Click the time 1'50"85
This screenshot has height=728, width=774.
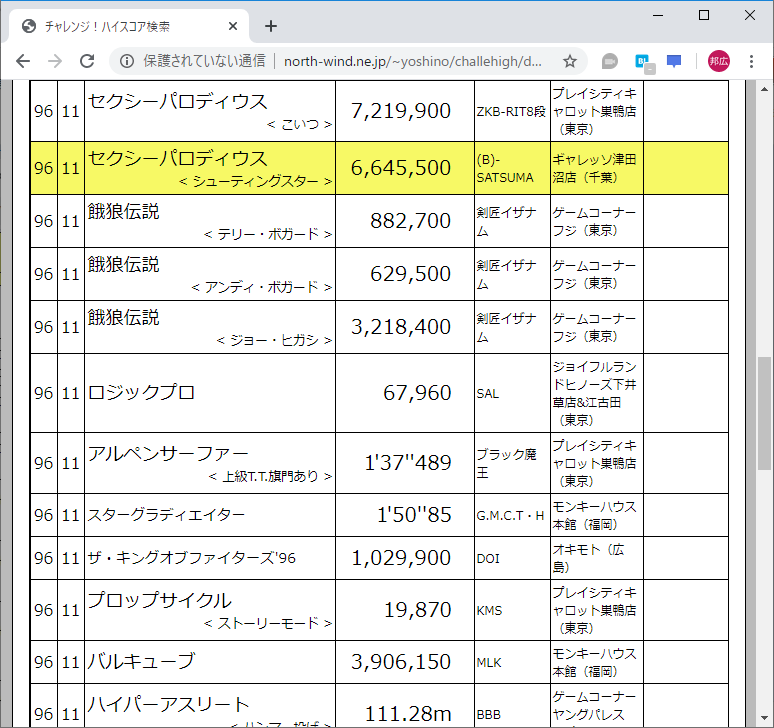tap(414, 515)
